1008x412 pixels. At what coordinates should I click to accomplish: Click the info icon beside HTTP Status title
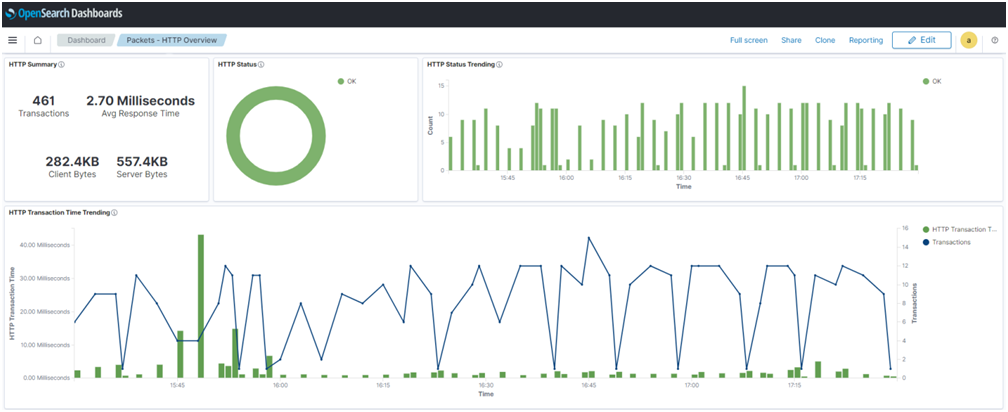coord(261,65)
